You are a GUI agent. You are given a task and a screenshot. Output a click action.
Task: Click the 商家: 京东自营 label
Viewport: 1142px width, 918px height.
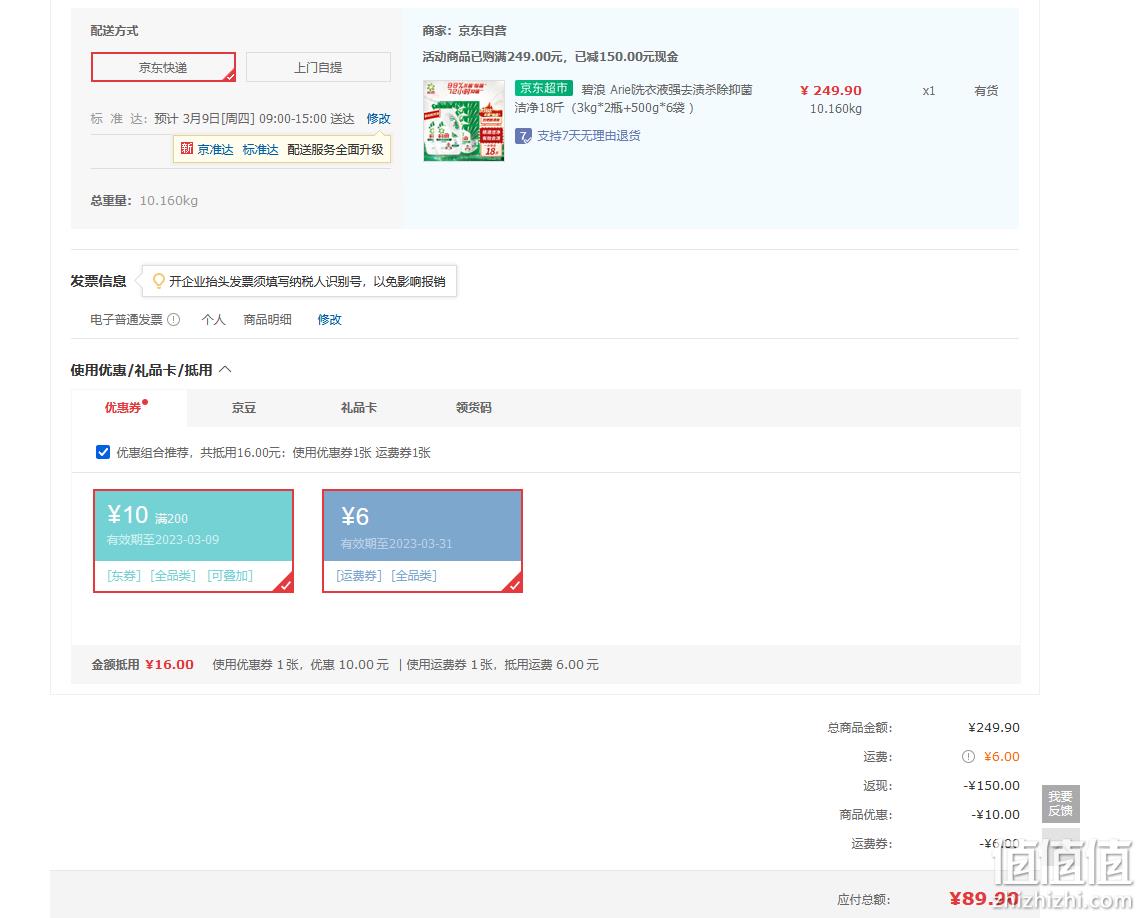point(464,31)
